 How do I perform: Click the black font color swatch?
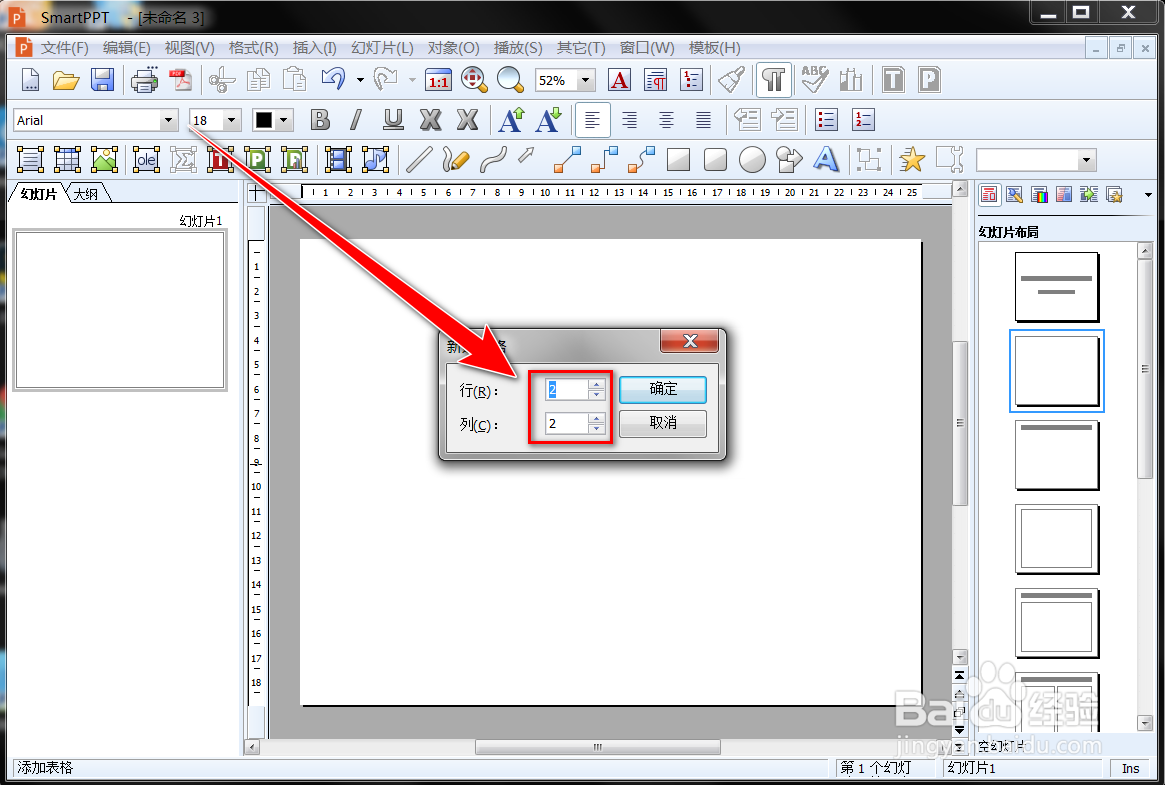[x=264, y=120]
